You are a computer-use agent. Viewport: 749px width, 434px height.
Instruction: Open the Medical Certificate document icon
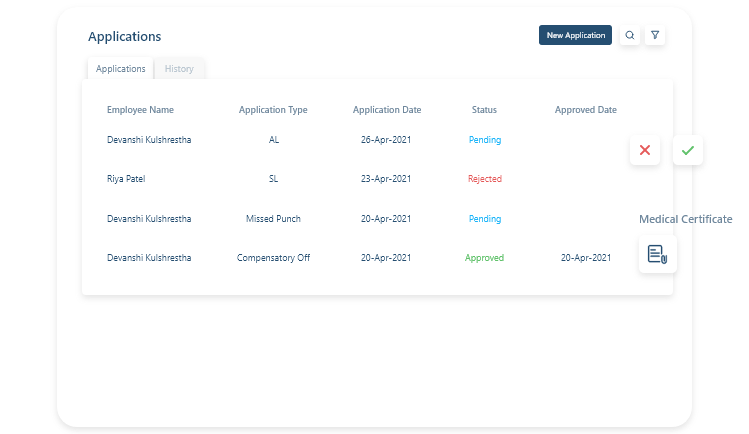click(658, 254)
